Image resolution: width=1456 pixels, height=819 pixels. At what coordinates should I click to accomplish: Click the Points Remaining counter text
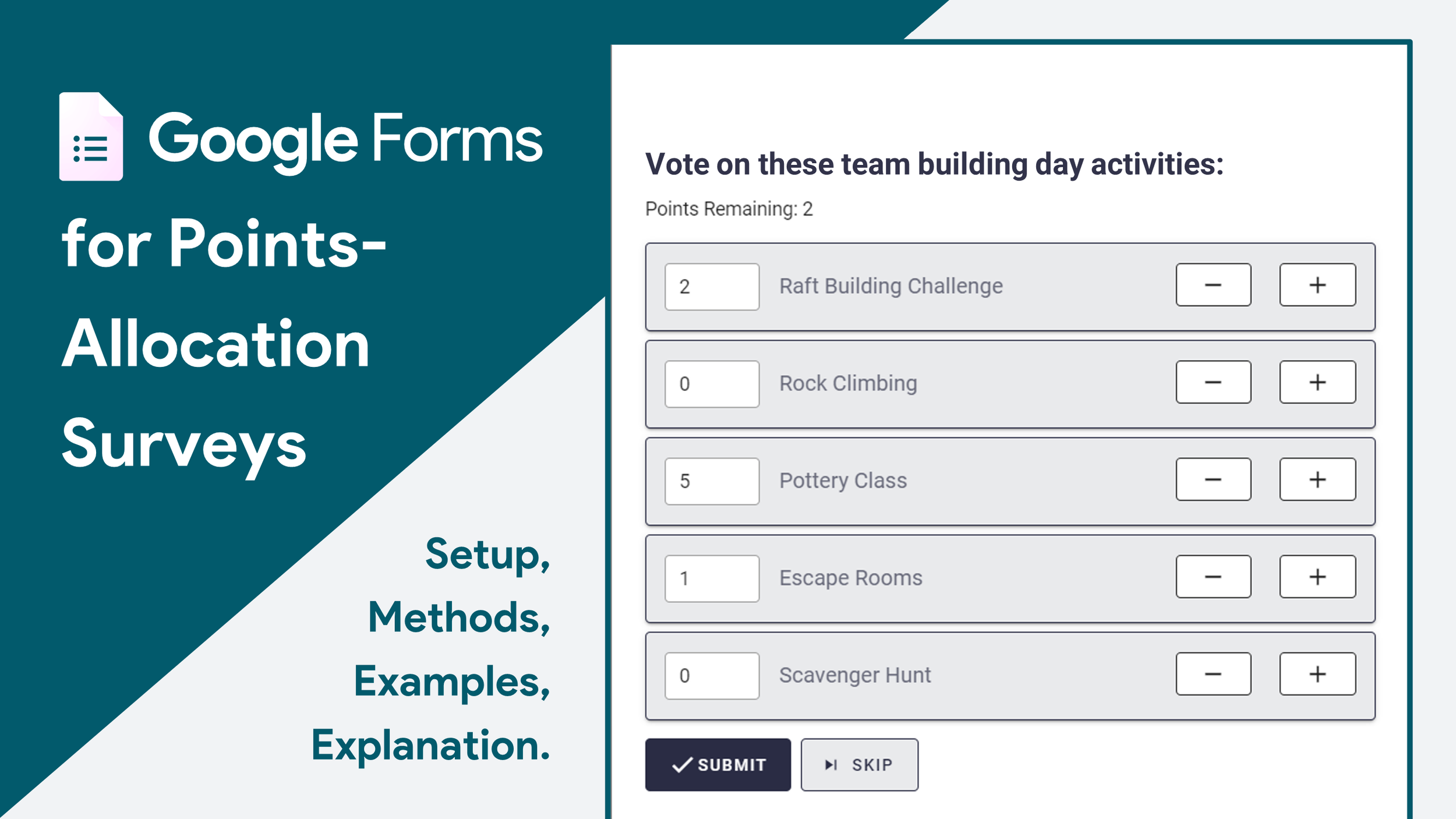click(x=729, y=209)
